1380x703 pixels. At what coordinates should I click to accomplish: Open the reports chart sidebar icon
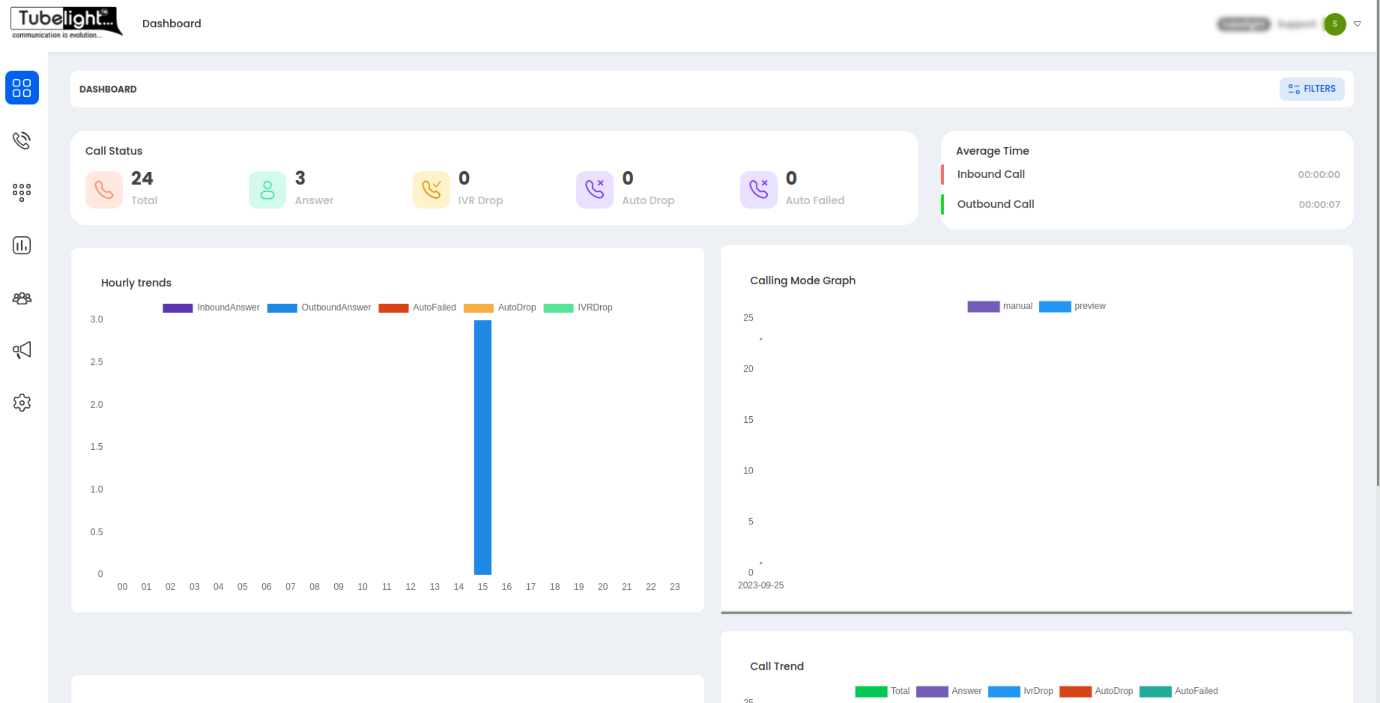[x=22, y=245]
